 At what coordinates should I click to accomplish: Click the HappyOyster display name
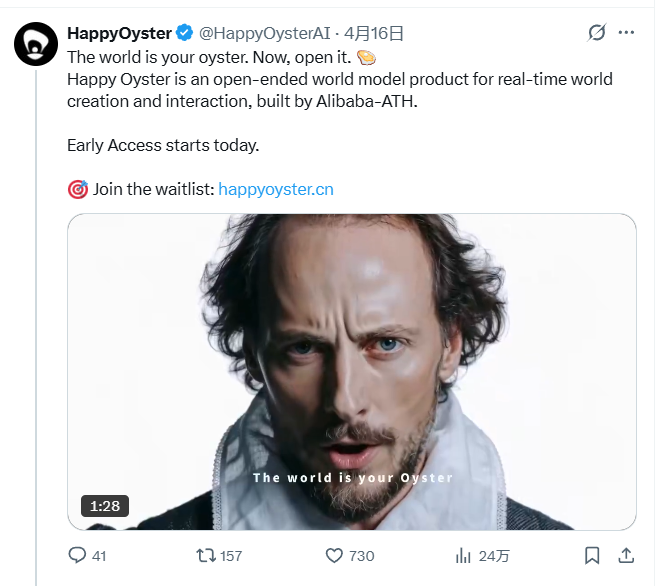(119, 33)
